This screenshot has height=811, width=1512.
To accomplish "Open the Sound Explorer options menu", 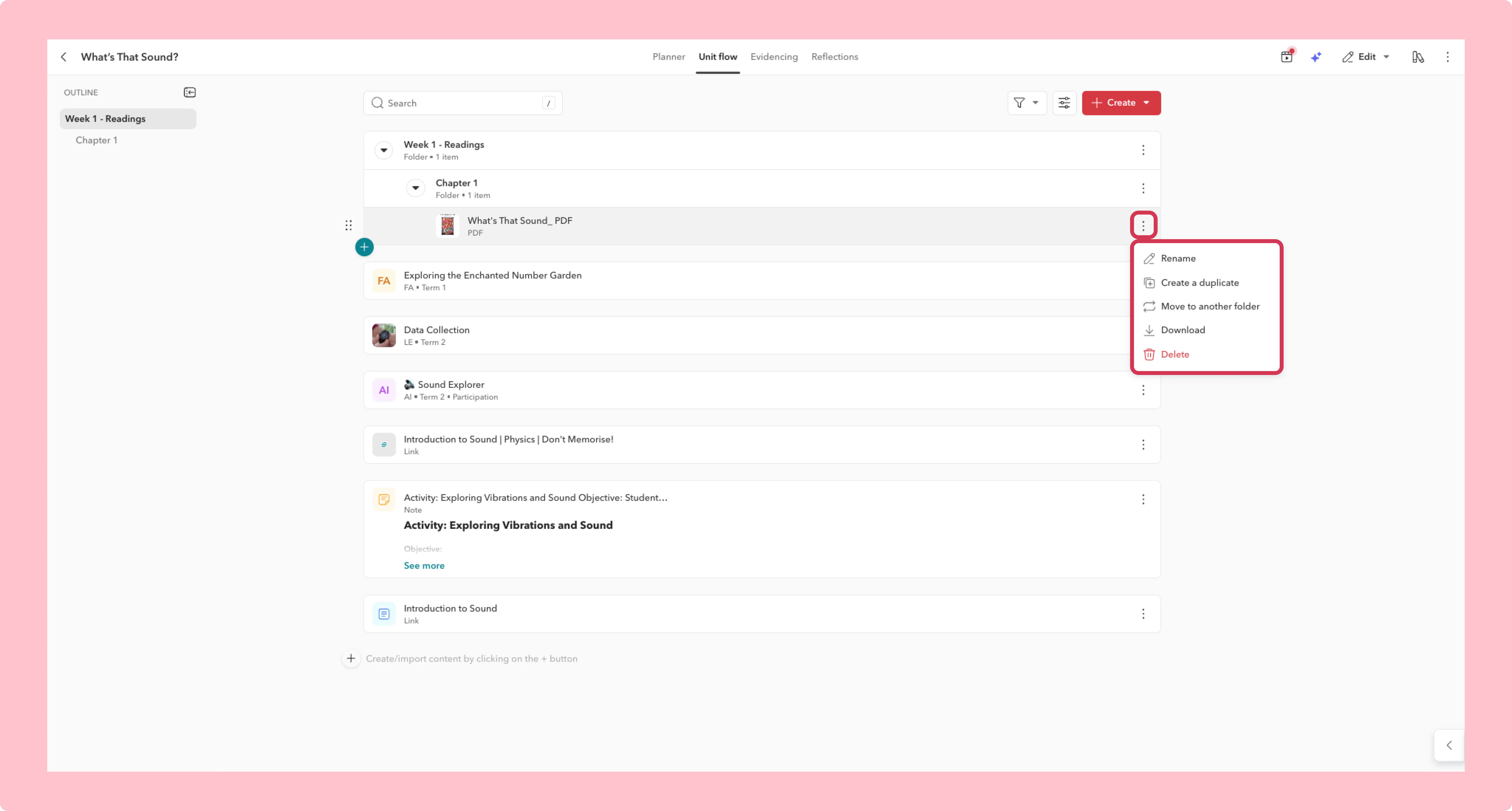I will [x=1143, y=390].
